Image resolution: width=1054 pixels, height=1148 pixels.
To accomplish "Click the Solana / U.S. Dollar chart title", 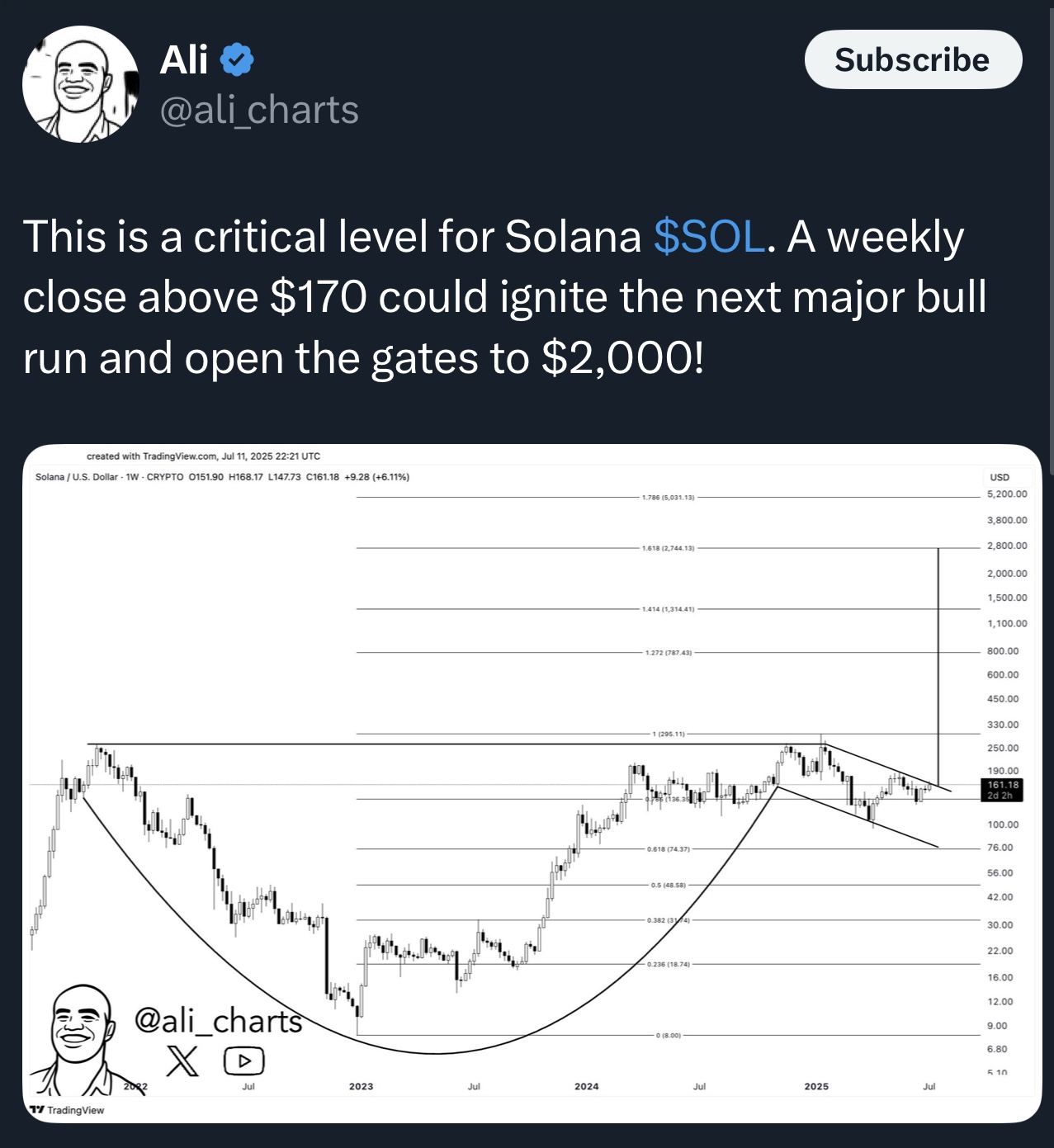I will [x=77, y=477].
